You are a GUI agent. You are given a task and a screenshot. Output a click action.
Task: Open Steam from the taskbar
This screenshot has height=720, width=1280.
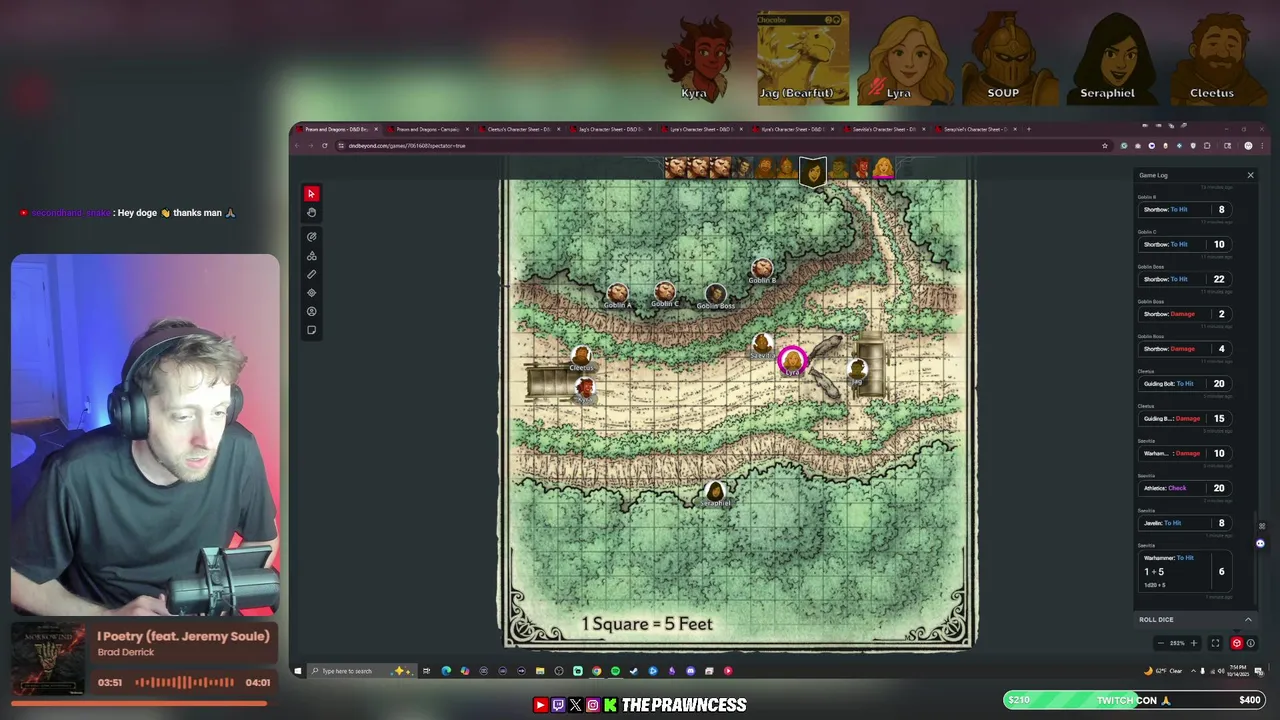633,671
